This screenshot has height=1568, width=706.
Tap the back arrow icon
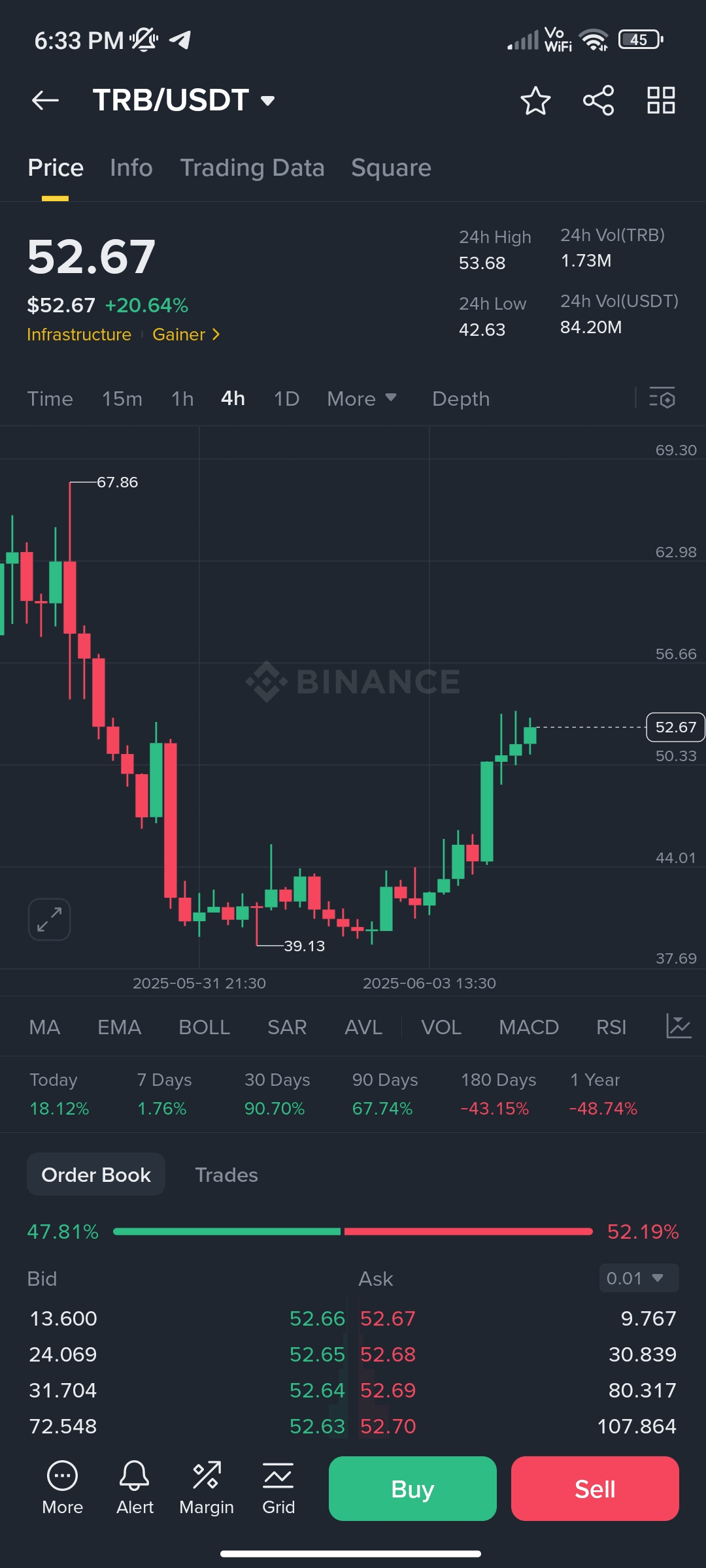[x=45, y=101]
